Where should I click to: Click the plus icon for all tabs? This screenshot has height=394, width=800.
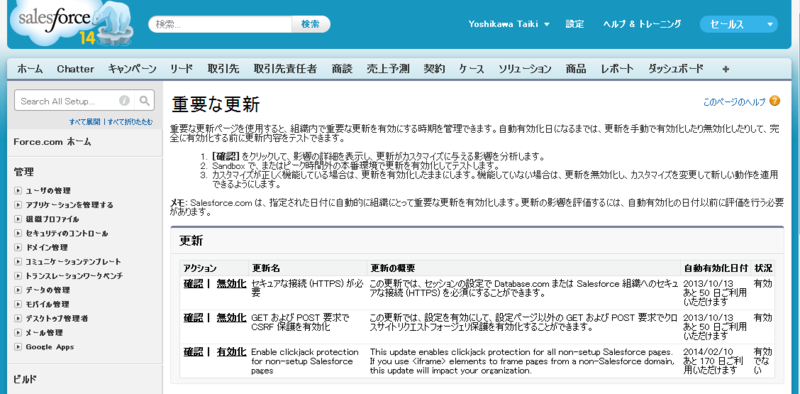tap(726, 69)
